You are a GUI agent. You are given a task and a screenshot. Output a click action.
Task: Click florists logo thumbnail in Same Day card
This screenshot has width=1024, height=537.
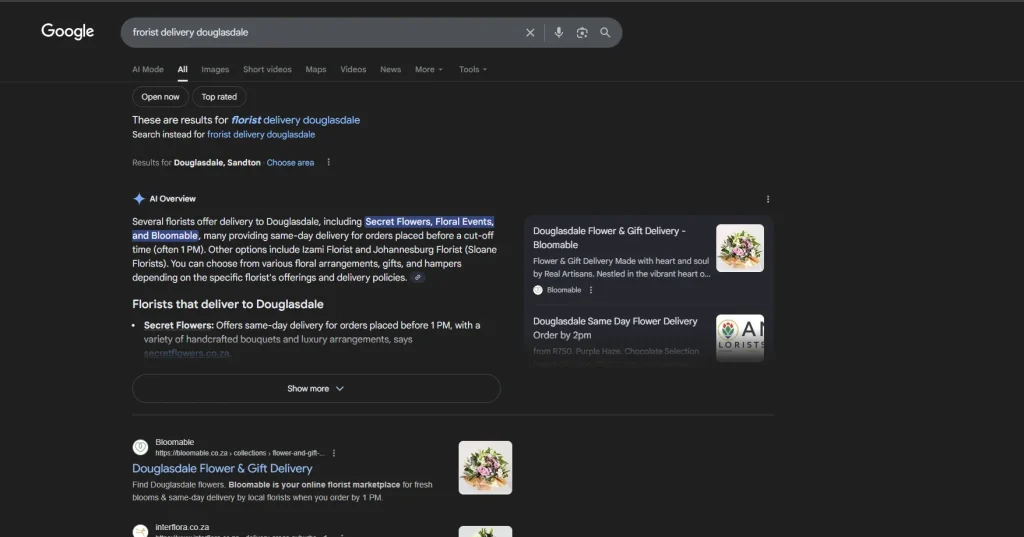[x=740, y=338]
